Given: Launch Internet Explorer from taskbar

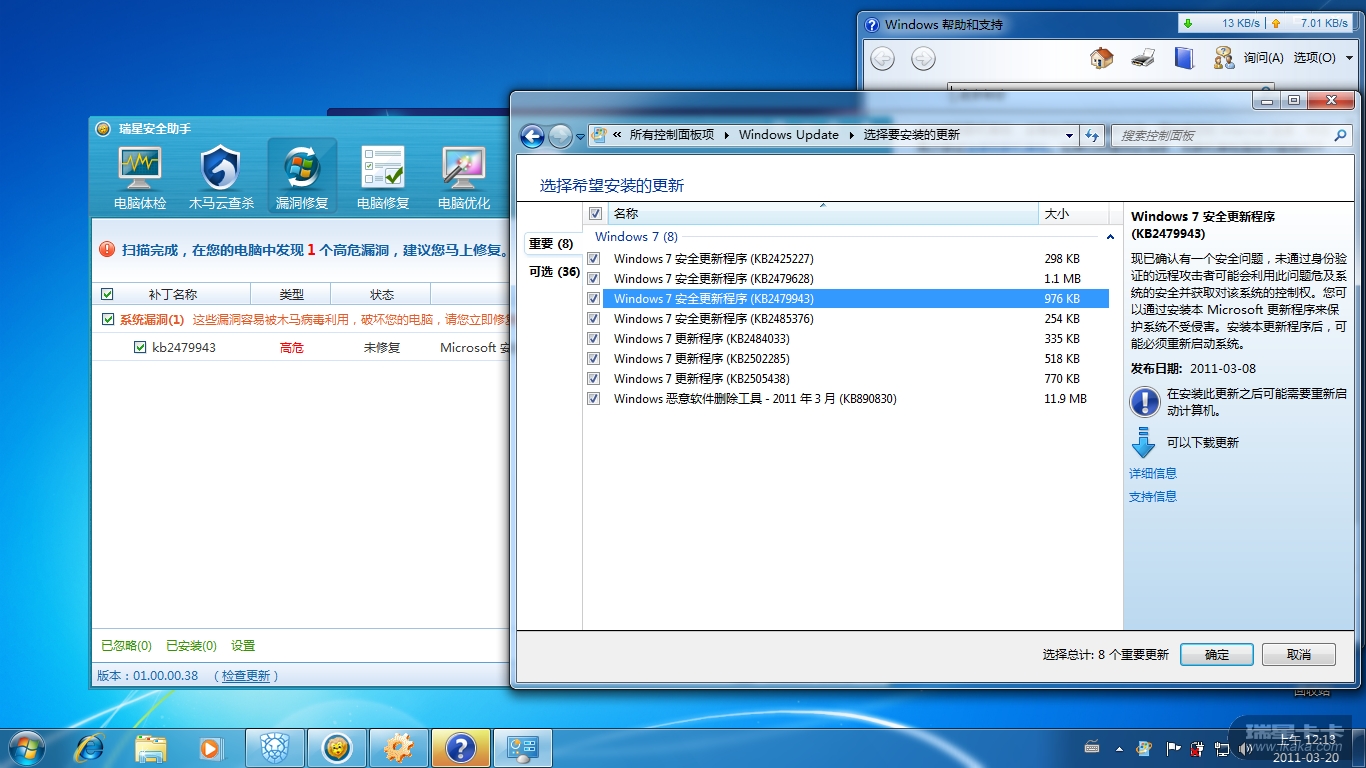Looking at the screenshot, I should coord(90,747).
